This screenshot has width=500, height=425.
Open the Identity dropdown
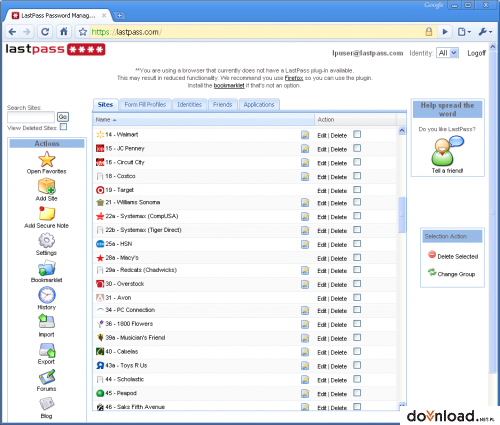(447, 53)
